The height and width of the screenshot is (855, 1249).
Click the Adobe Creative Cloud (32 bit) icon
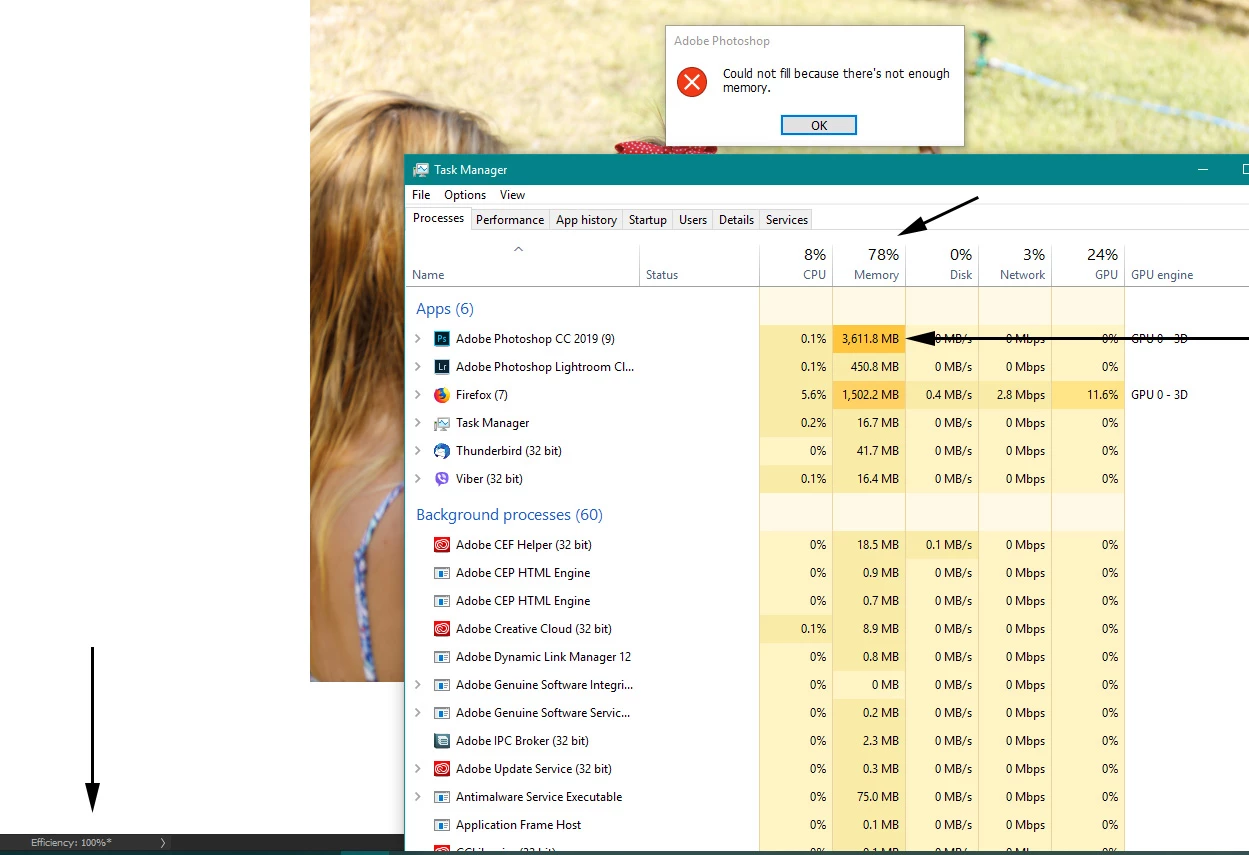[442, 629]
